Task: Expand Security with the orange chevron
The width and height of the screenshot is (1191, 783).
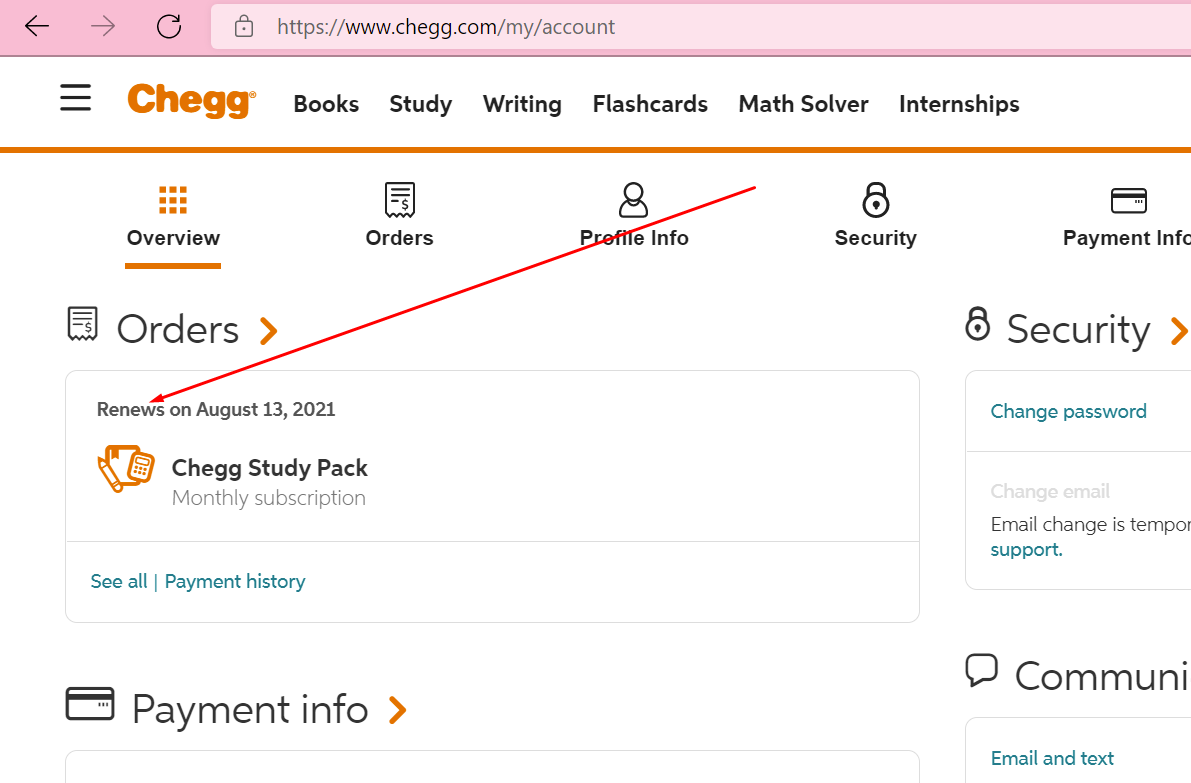Action: pos(1178,331)
